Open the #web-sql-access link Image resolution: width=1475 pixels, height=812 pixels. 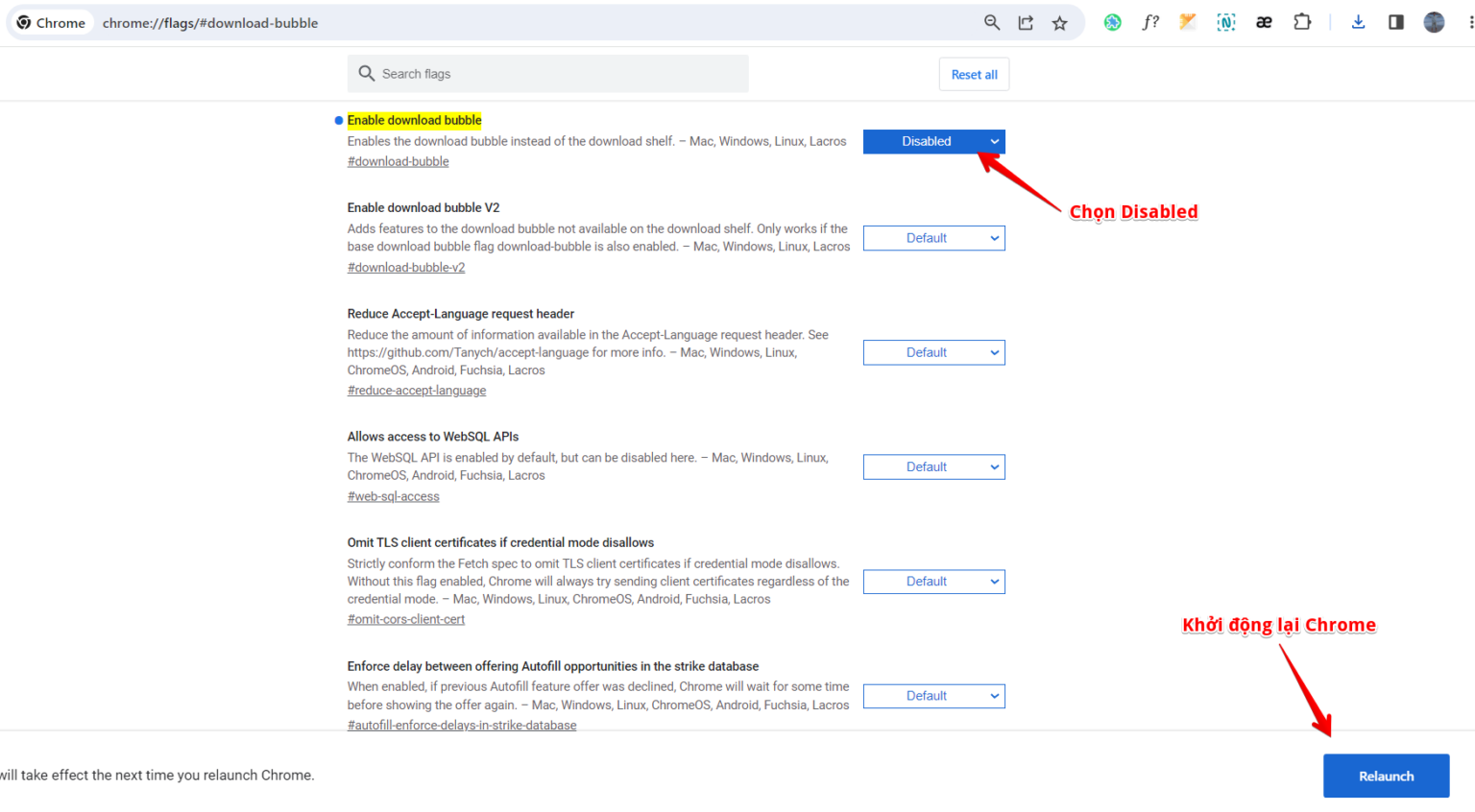tap(393, 496)
